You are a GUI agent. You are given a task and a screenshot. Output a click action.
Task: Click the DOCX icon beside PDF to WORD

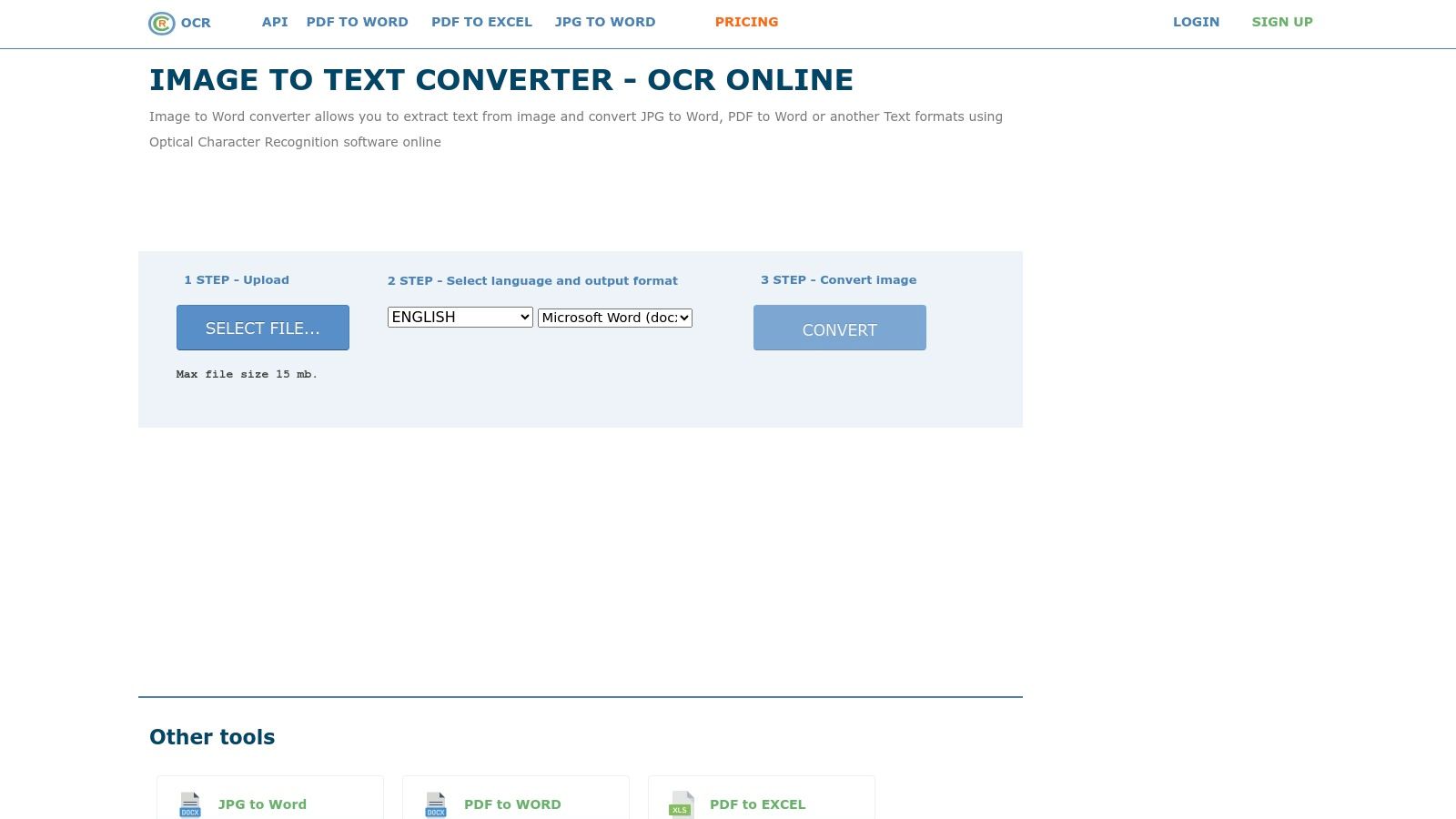(436, 804)
